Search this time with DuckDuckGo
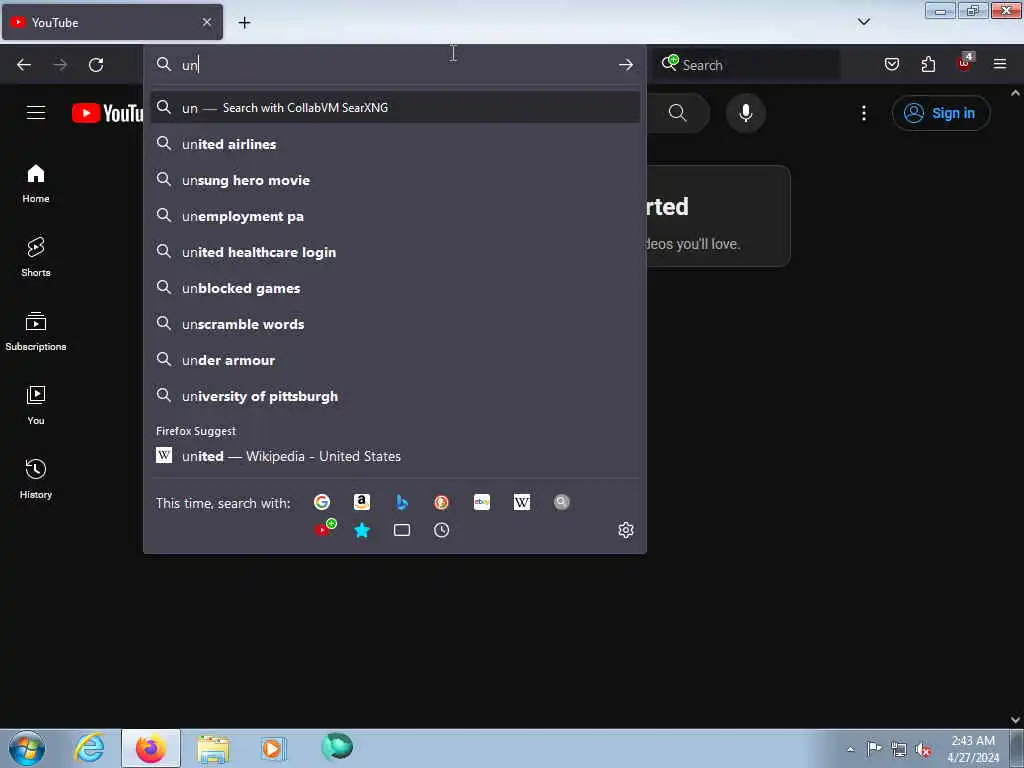1024x768 pixels. tap(441, 502)
